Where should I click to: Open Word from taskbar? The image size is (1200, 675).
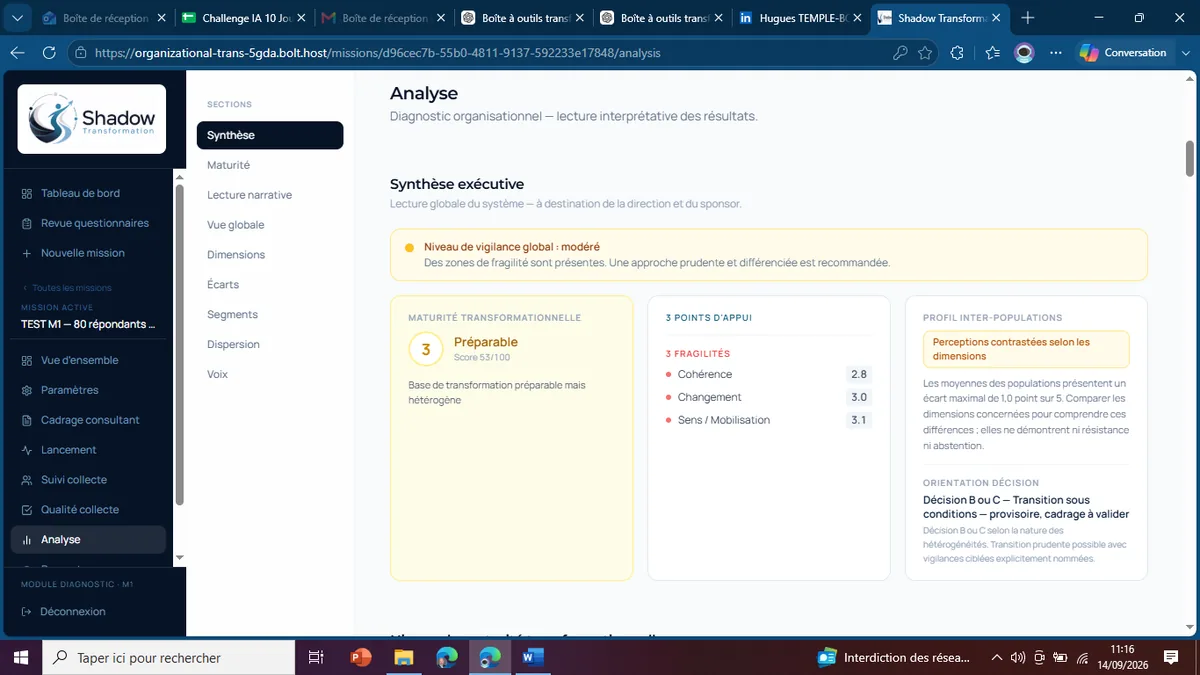[x=532, y=657]
